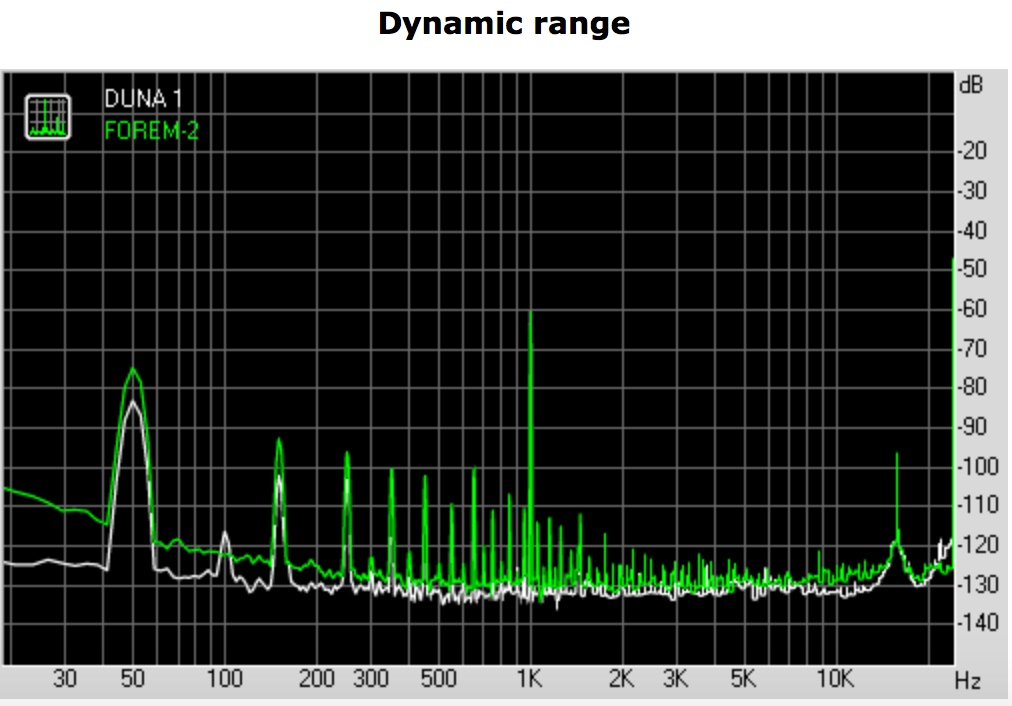Click the dB axis unit label
Viewport: 1012px width, 706px height.
coord(970,86)
